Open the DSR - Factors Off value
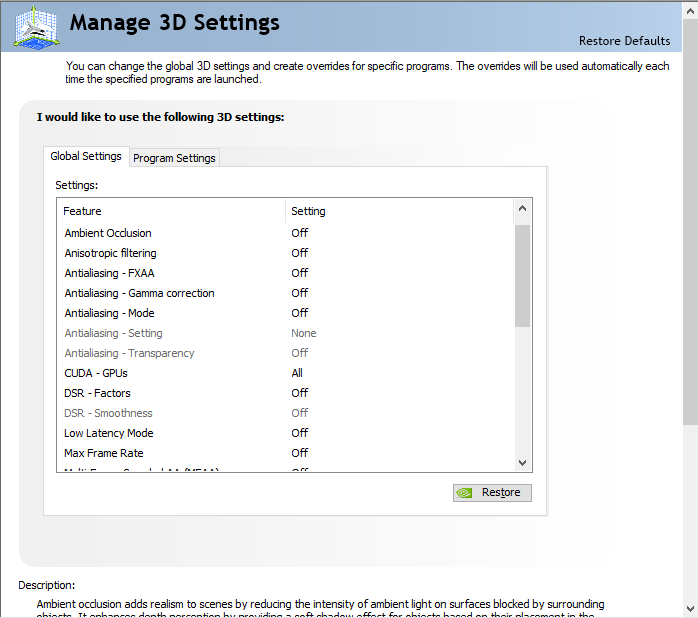This screenshot has width=698, height=618. pyautogui.click(x=300, y=393)
